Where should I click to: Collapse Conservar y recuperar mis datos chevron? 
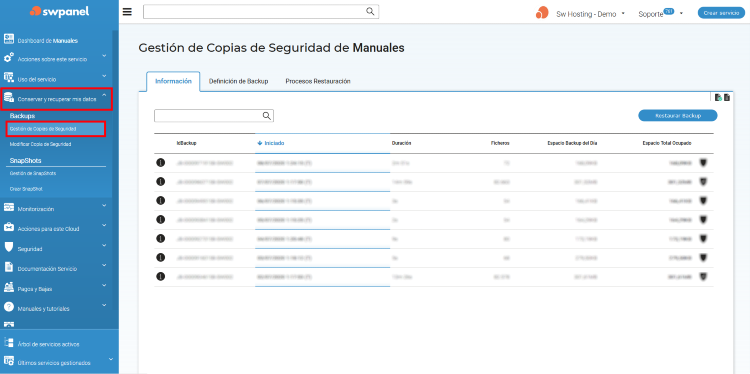104,96
